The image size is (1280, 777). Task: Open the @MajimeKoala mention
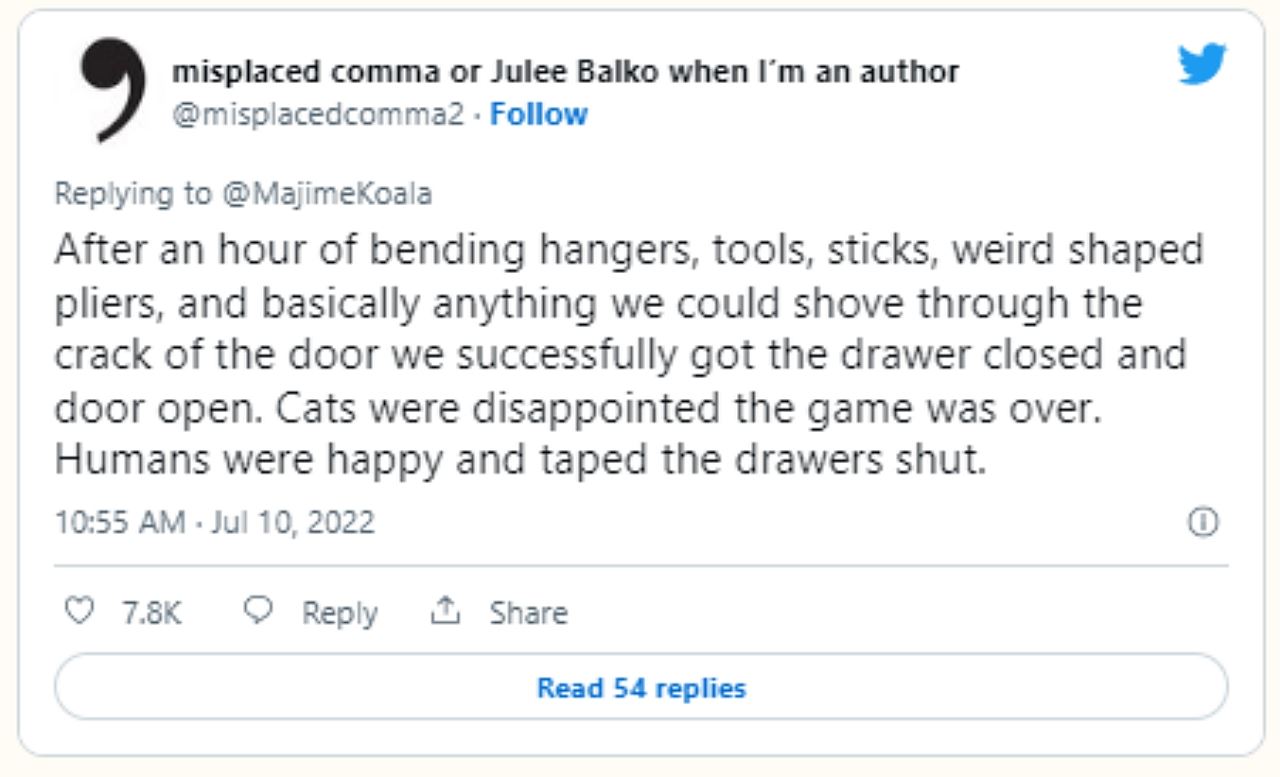coord(326,193)
